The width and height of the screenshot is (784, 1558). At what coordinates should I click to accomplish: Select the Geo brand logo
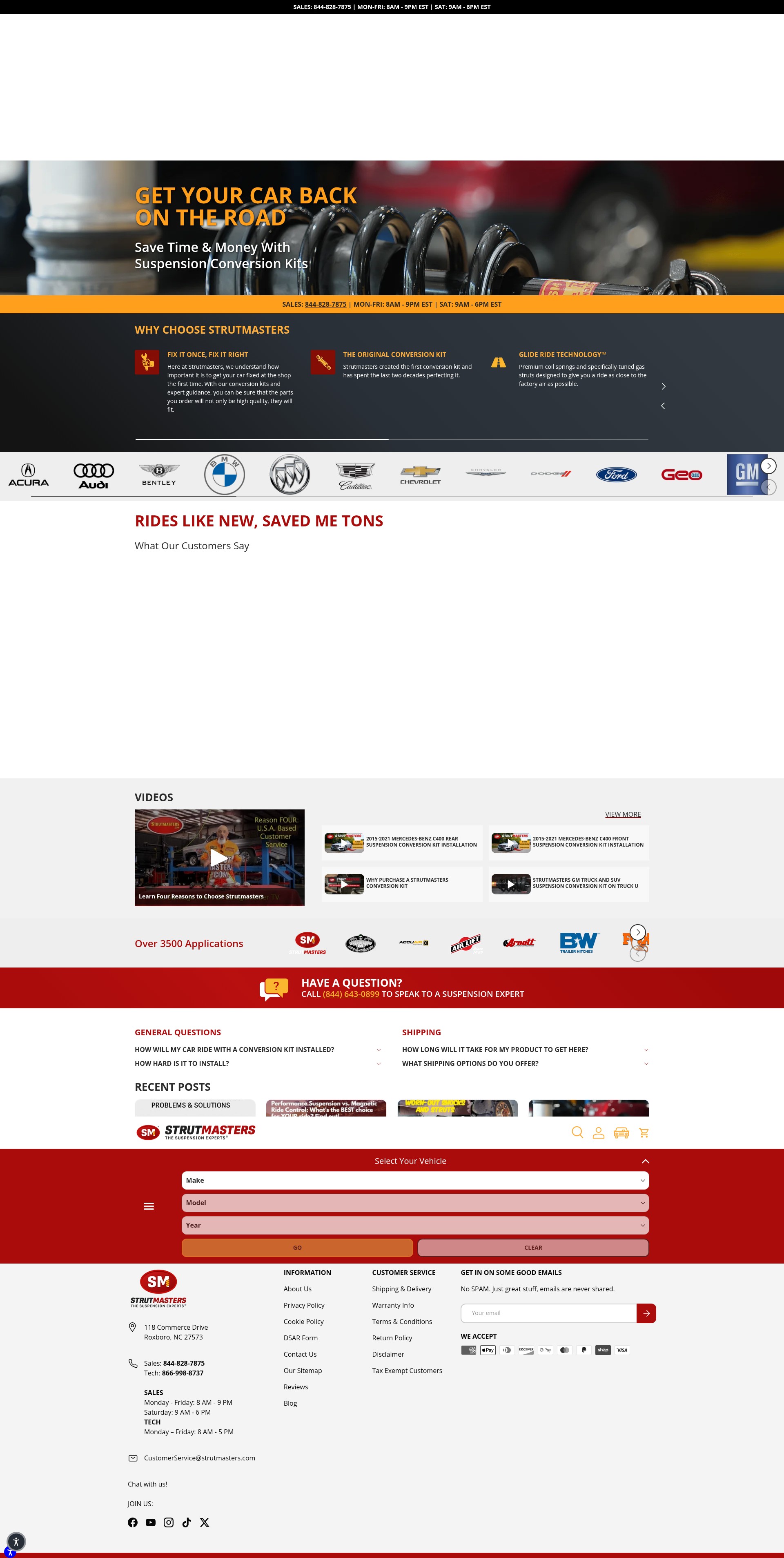point(682,475)
